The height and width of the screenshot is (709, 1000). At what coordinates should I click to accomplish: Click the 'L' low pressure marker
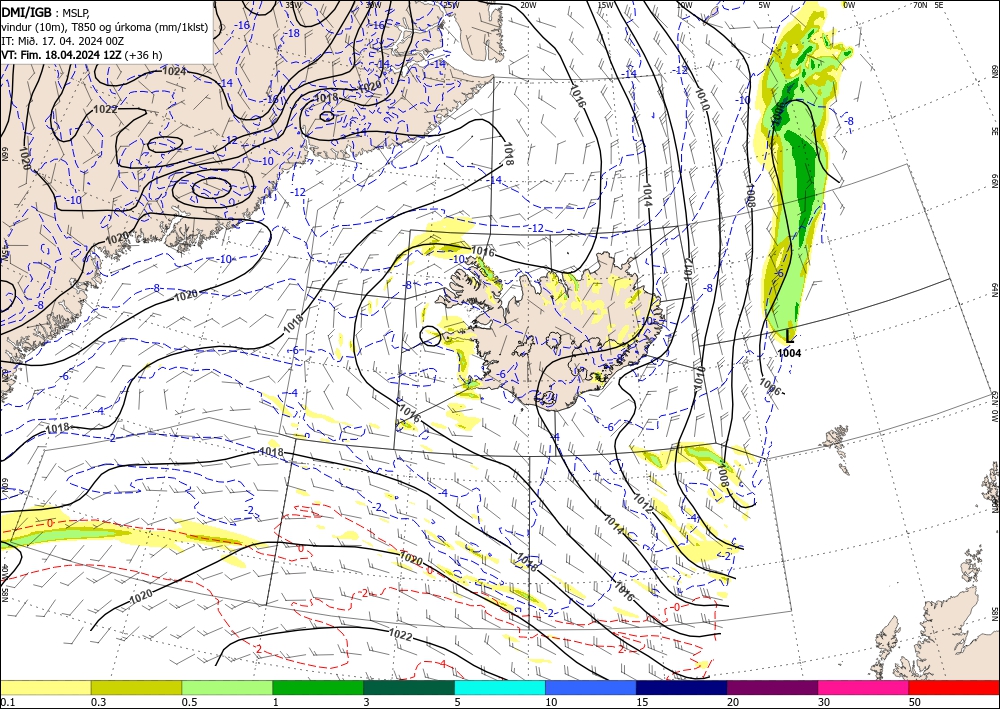point(790,337)
